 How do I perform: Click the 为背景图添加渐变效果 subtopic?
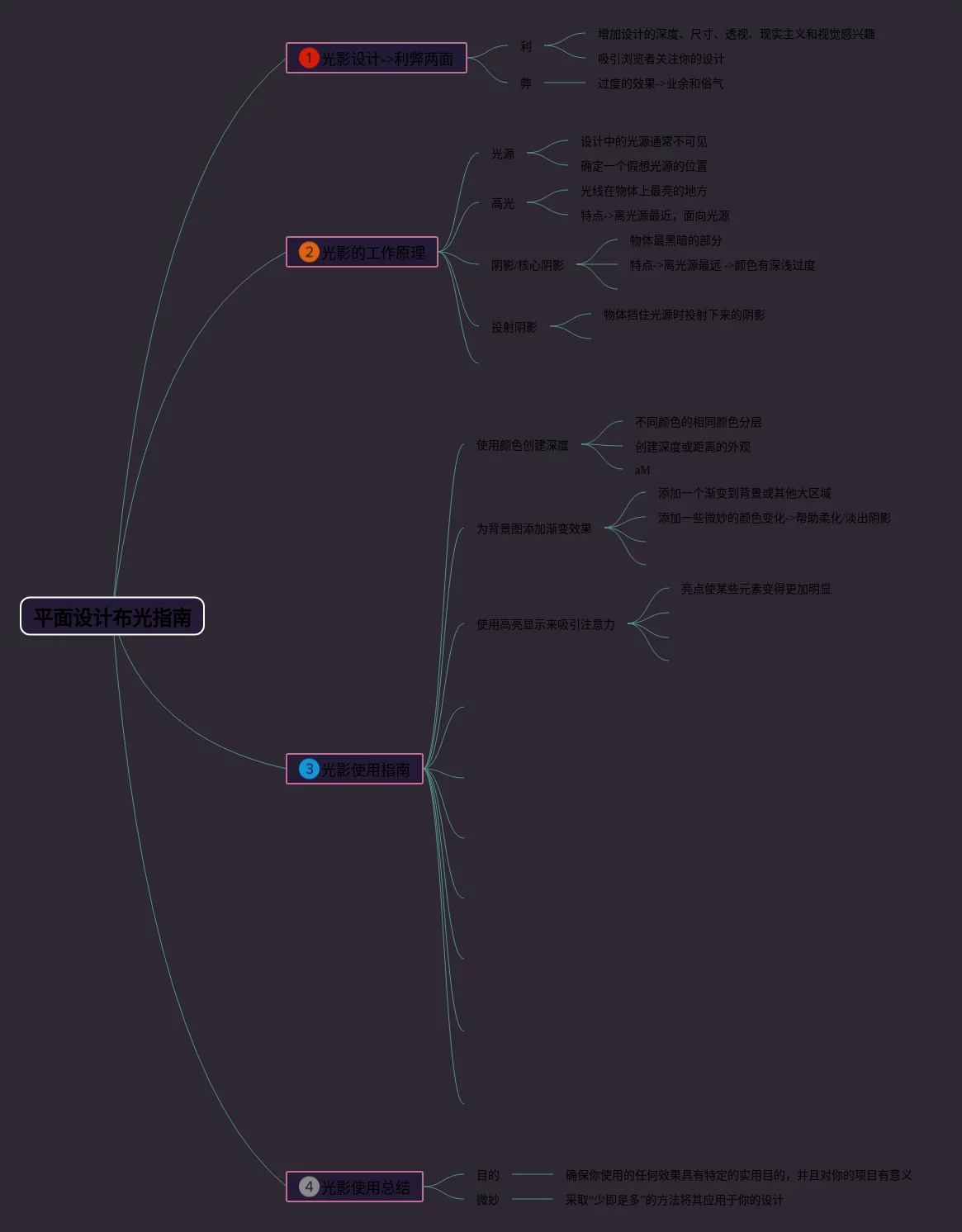pyautogui.click(x=534, y=528)
